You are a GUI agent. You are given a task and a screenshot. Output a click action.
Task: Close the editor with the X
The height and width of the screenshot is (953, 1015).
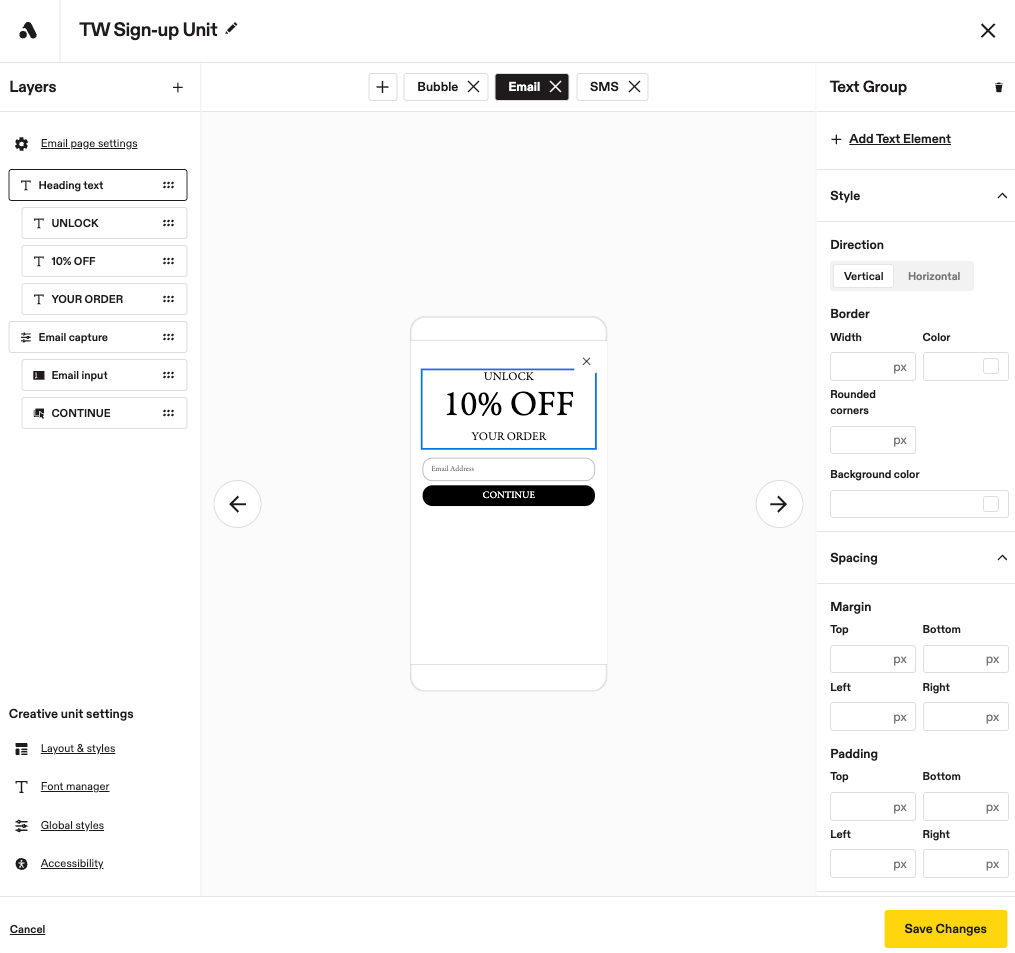pyautogui.click(x=987, y=30)
